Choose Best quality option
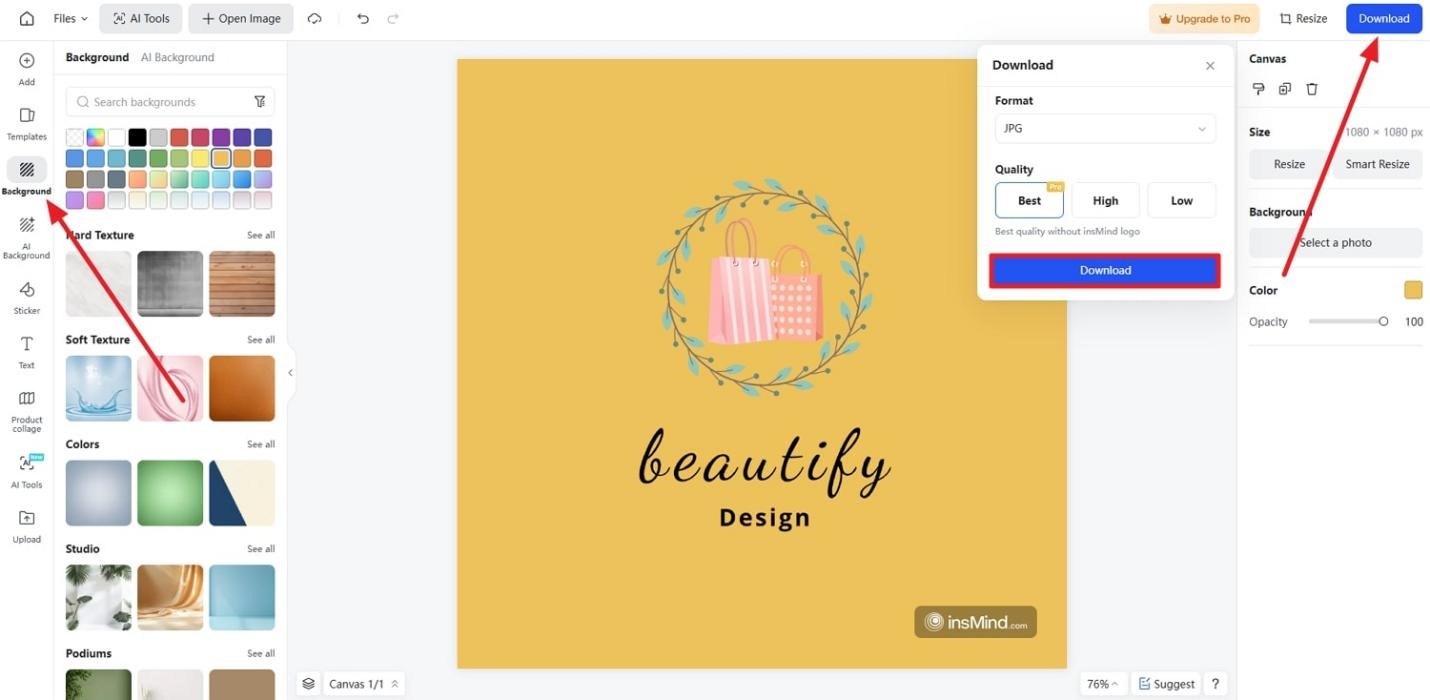This screenshot has width=1430, height=700. coord(1029,200)
